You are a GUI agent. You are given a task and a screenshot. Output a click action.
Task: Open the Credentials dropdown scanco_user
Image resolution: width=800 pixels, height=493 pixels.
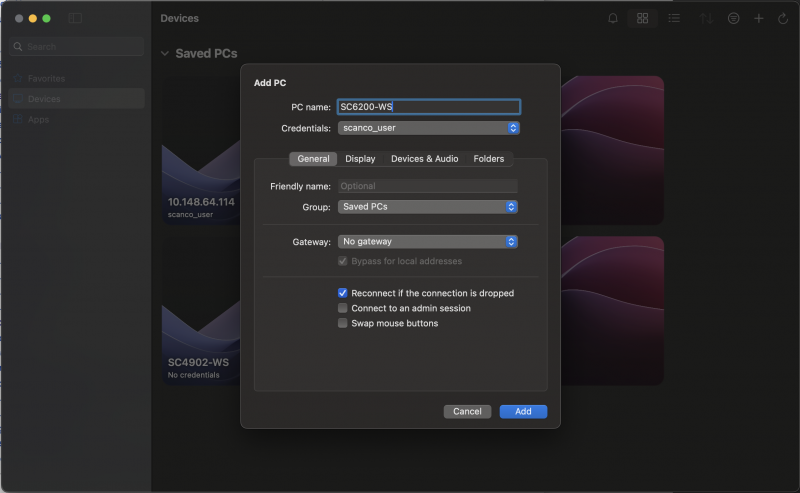(429, 128)
